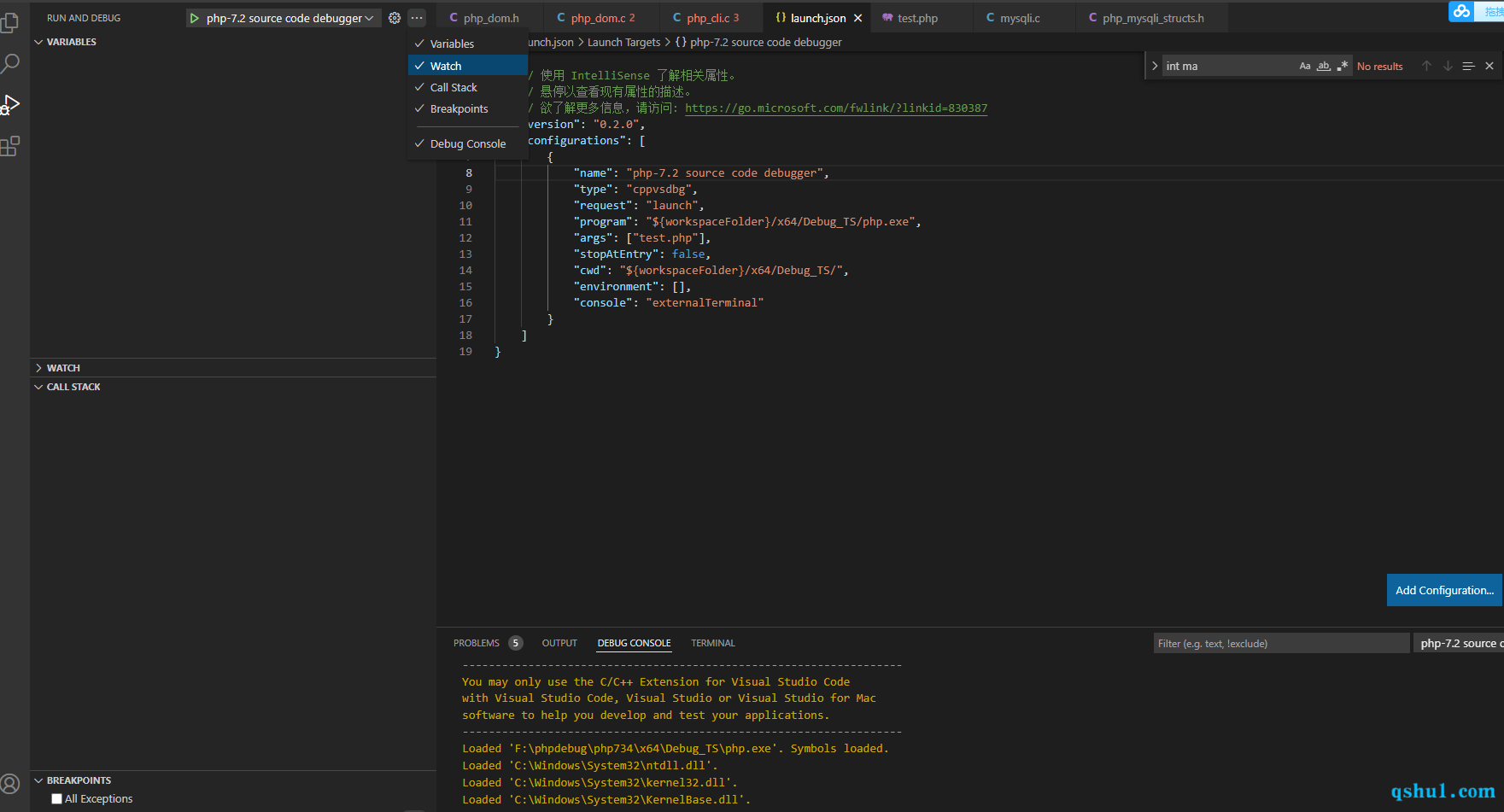Click the Views and More Actions ellipsis
This screenshot has height=812, width=1504.
417,18
